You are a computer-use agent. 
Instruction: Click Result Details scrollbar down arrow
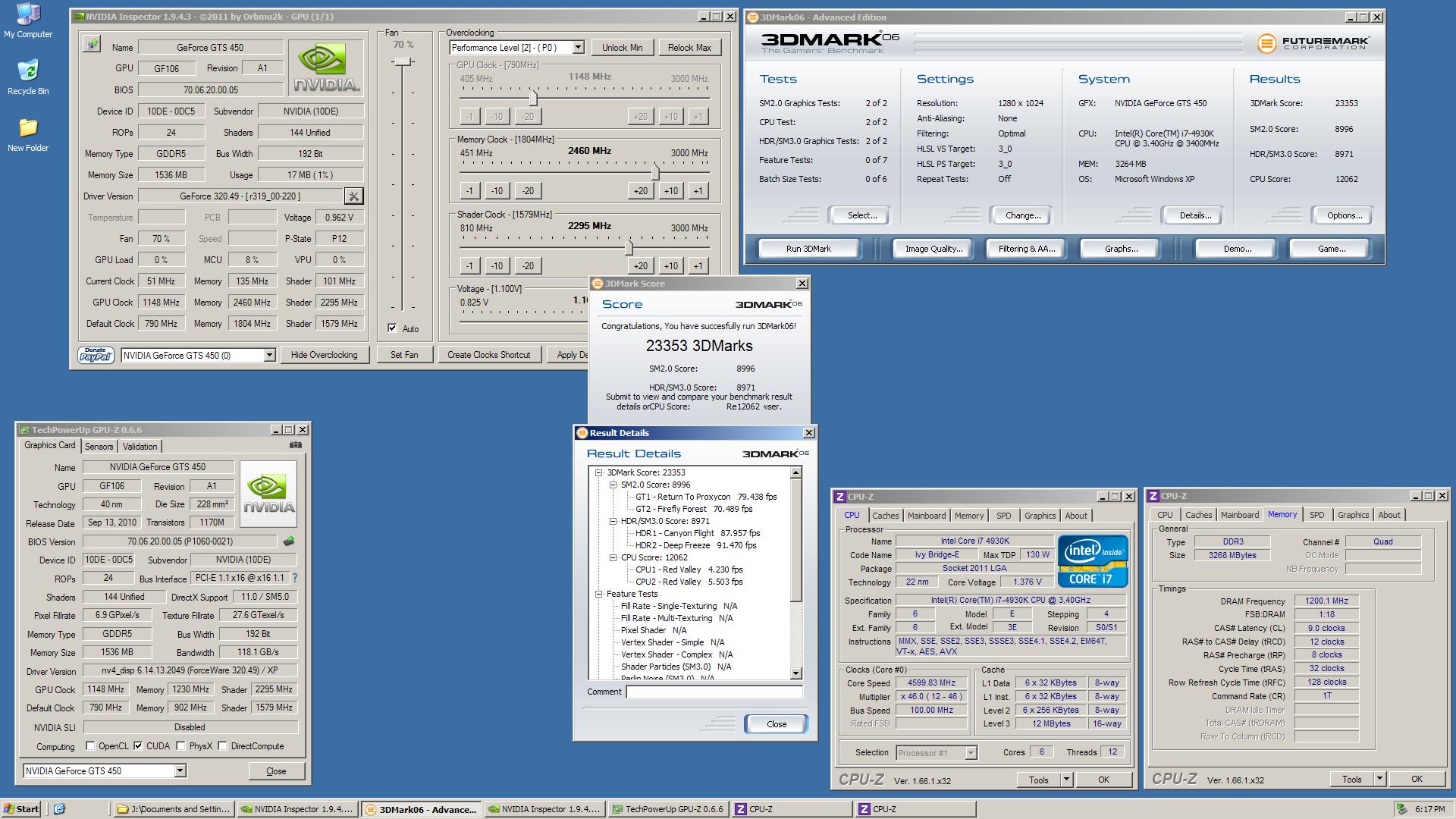click(795, 673)
